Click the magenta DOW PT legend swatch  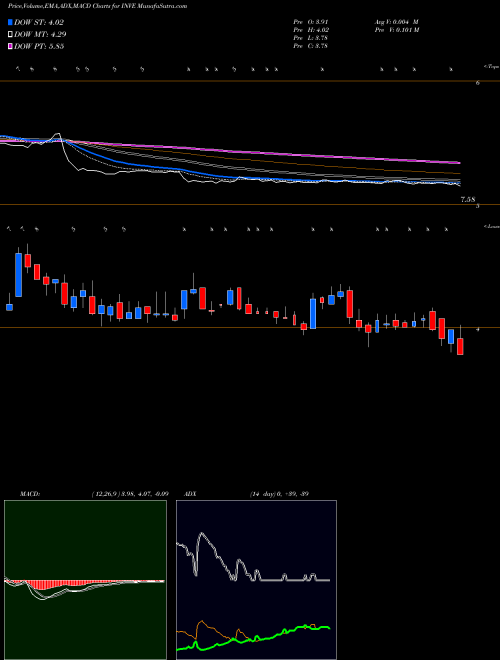[x=10, y=46]
